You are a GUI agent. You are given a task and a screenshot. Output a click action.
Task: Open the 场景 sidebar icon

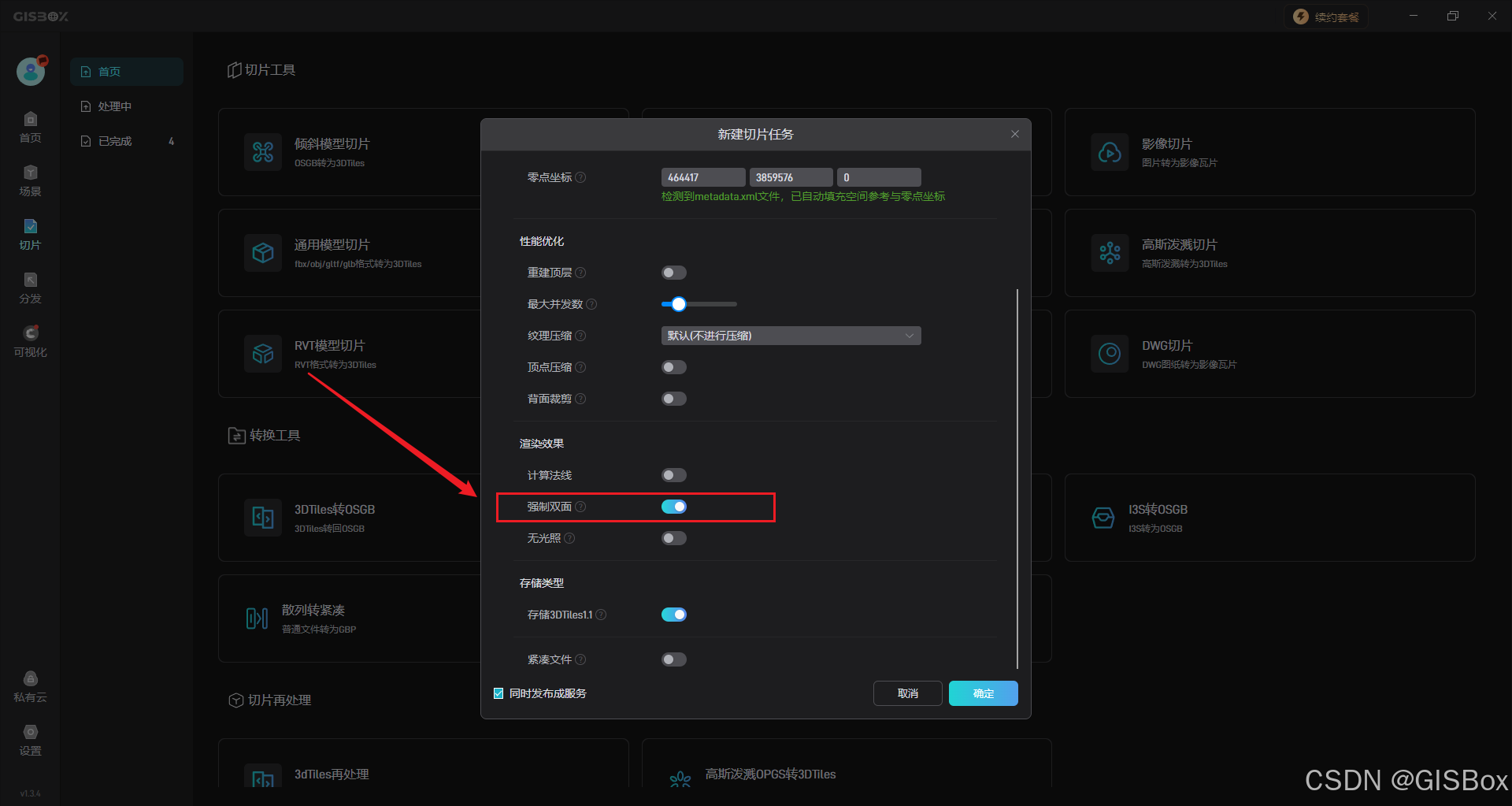click(x=30, y=180)
